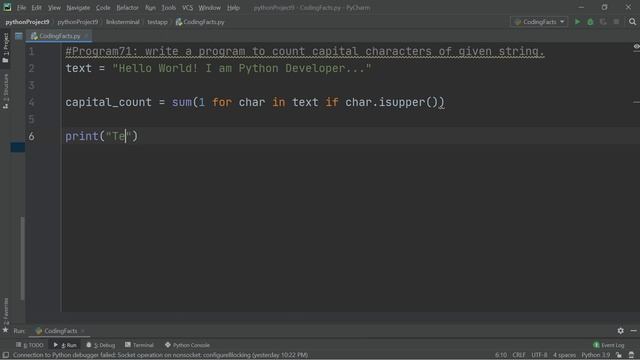Toggle the Run tool window button
The width and height of the screenshot is (640, 360).
point(65,345)
